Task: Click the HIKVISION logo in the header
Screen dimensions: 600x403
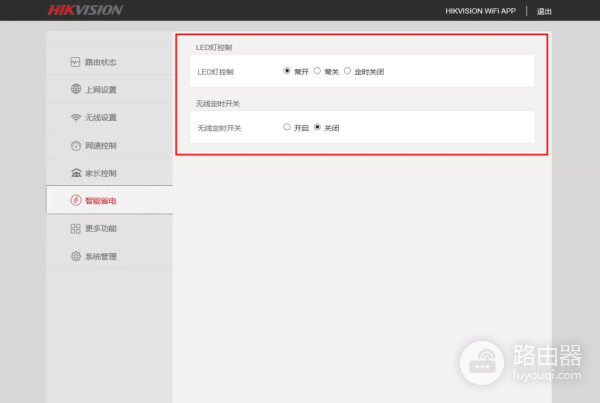Action: coord(85,11)
